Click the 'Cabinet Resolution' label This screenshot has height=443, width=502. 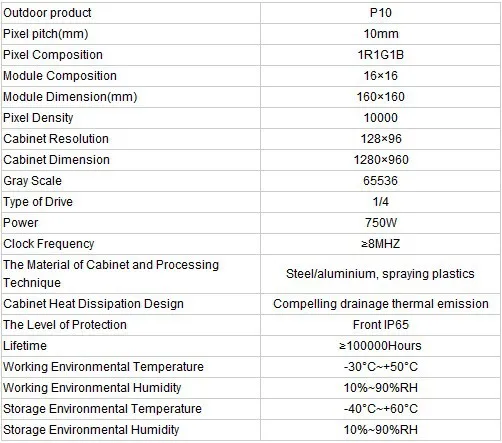coord(56,139)
